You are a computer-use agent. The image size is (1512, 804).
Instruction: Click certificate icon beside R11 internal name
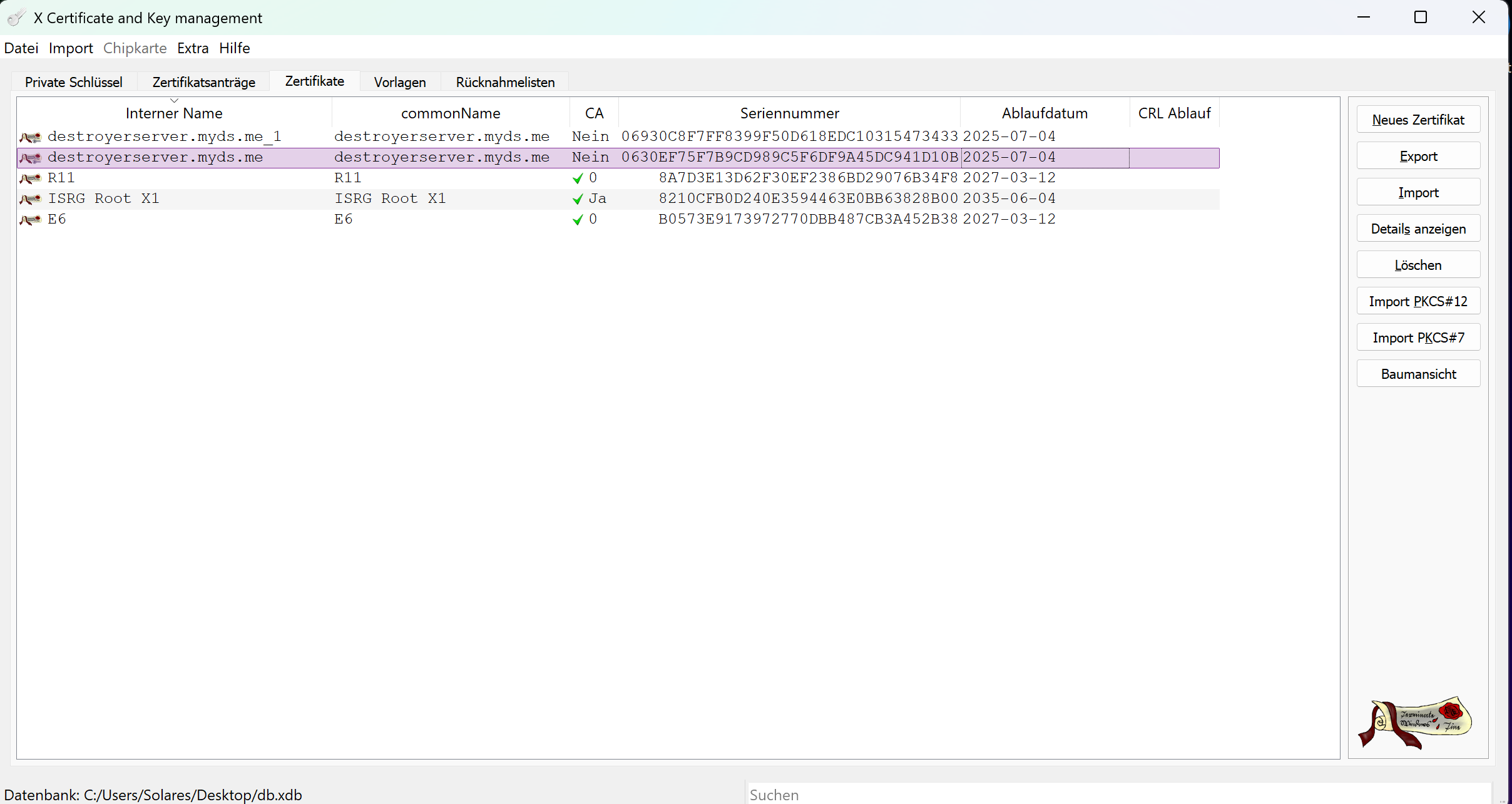(30, 178)
